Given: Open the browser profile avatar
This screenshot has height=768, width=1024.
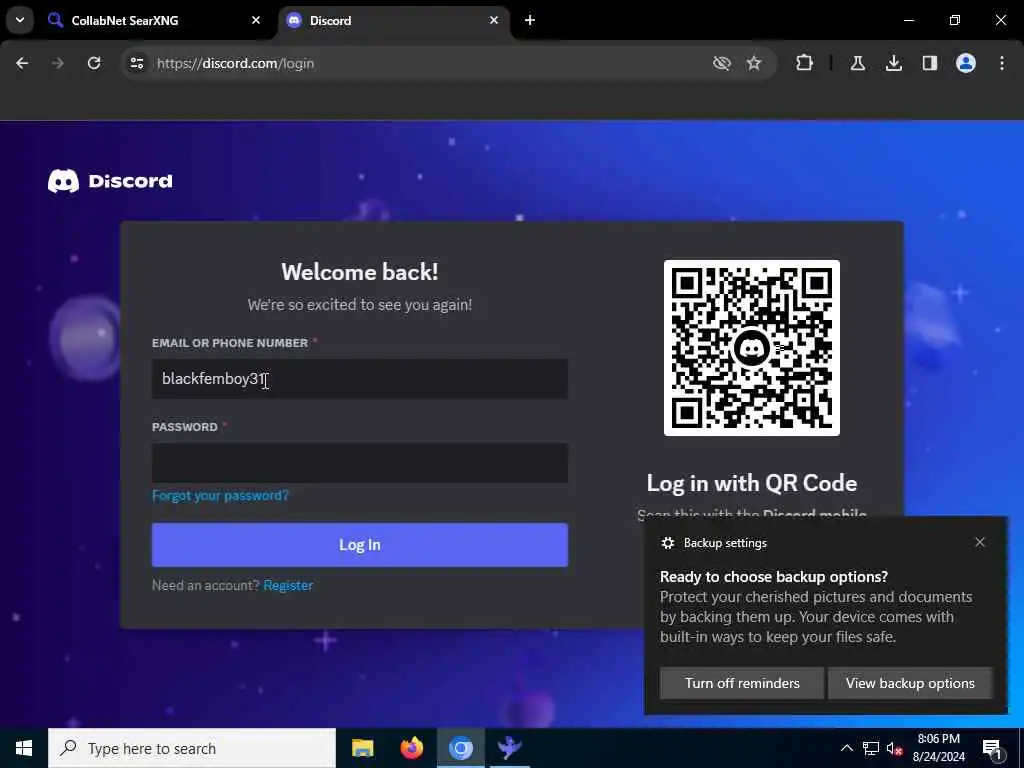Looking at the screenshot, I should point(965,63).
